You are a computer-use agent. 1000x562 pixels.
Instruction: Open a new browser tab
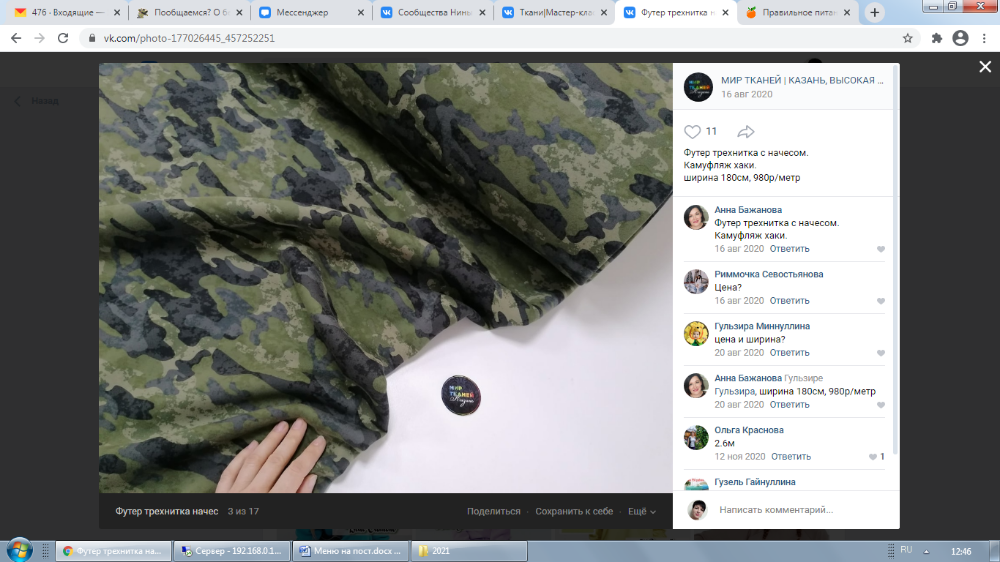pyautogui.click(x=874, y=13)
